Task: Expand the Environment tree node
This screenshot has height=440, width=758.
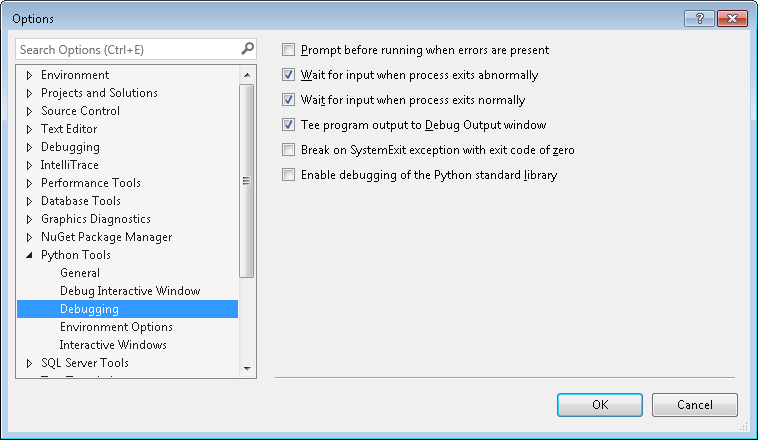Action: (29, 75)
